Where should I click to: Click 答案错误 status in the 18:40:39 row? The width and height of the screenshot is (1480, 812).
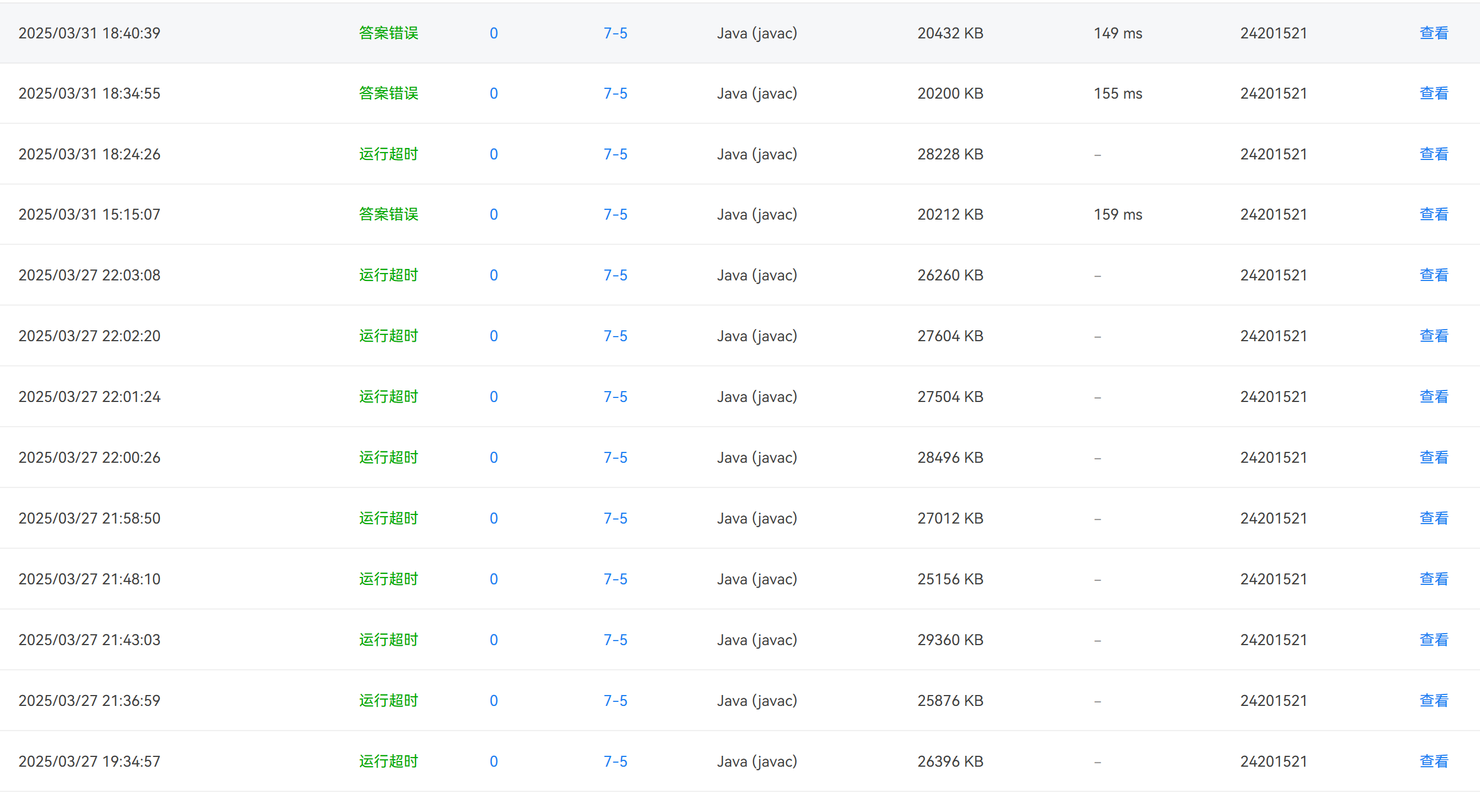pos(388,33)
